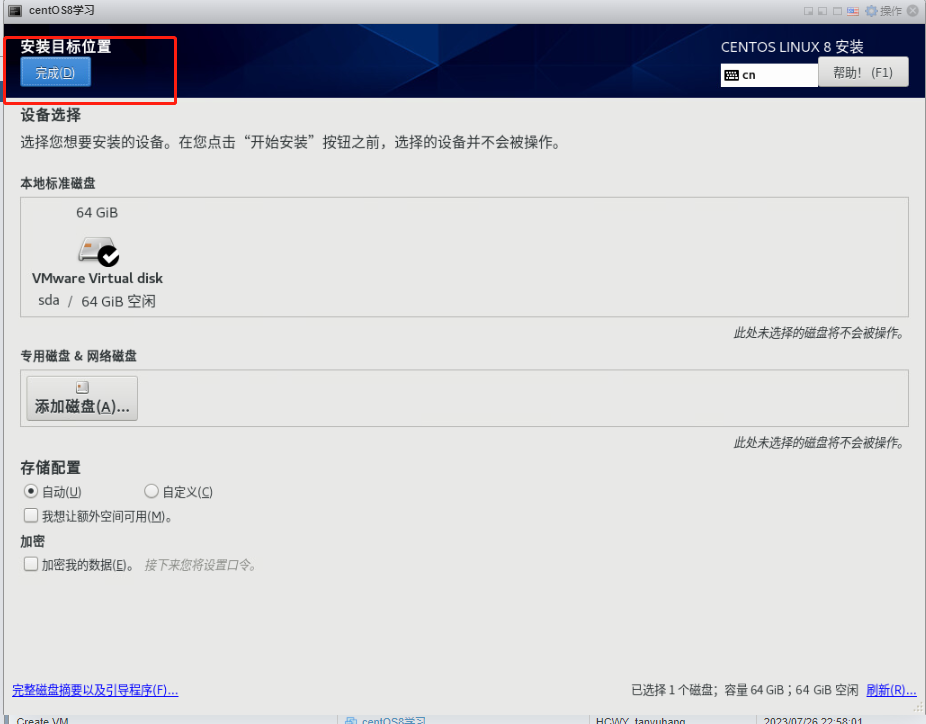Image resolution: width=926 pixels, height=724 pixels.
Task: Click the 添加磁盘(A)... add disk button
Action: (x=82, y=399)
